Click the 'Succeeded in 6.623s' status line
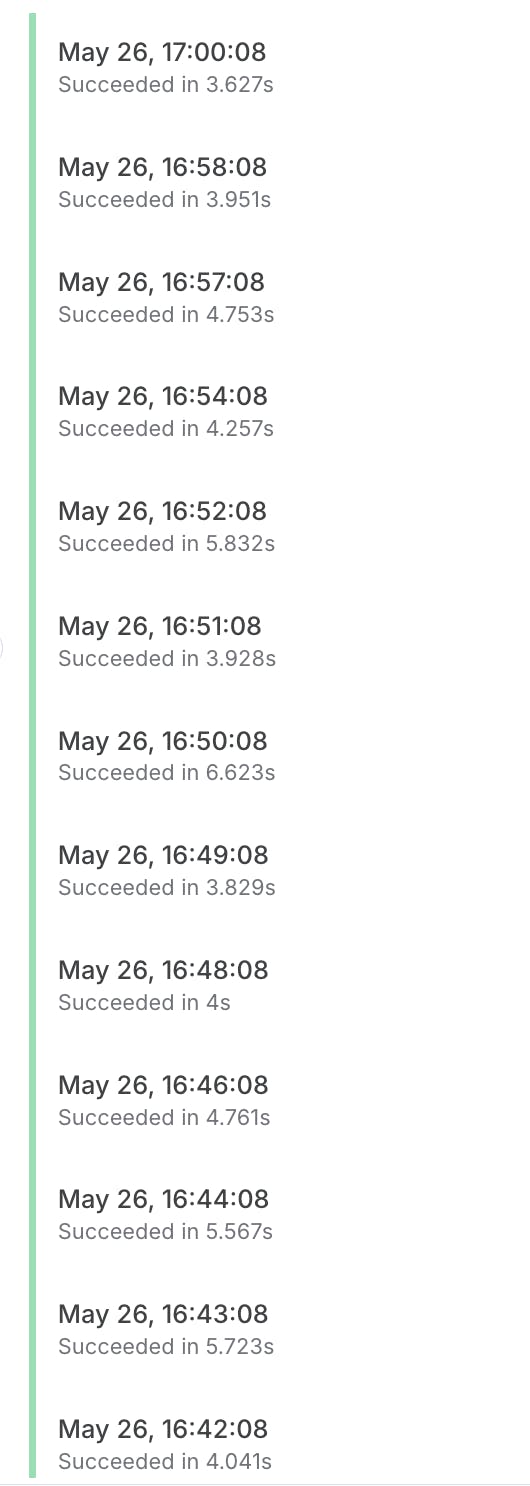Image resolution: width=530 pixels, height=1486 pixels. [167, 773]
